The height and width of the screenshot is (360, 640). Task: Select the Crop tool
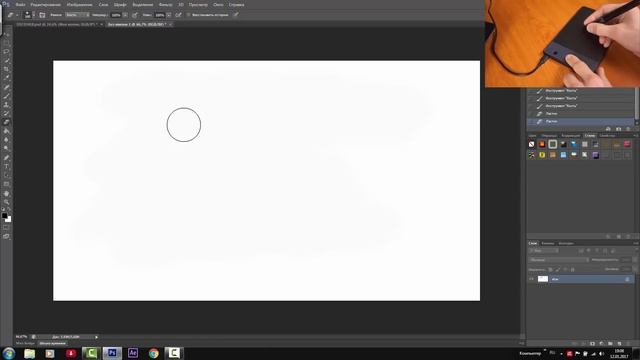(x=7, y=69)
